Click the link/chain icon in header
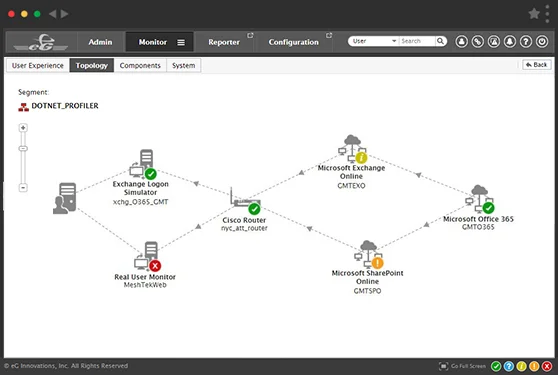 coord(478,42)
